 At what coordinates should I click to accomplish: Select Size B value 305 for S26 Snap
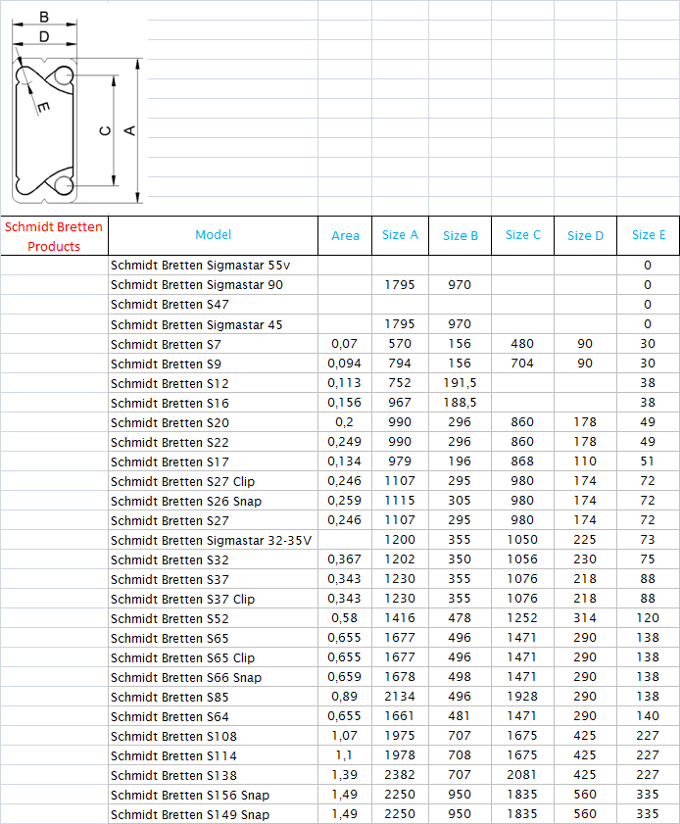pyautogui.click(x=460, y=500)
